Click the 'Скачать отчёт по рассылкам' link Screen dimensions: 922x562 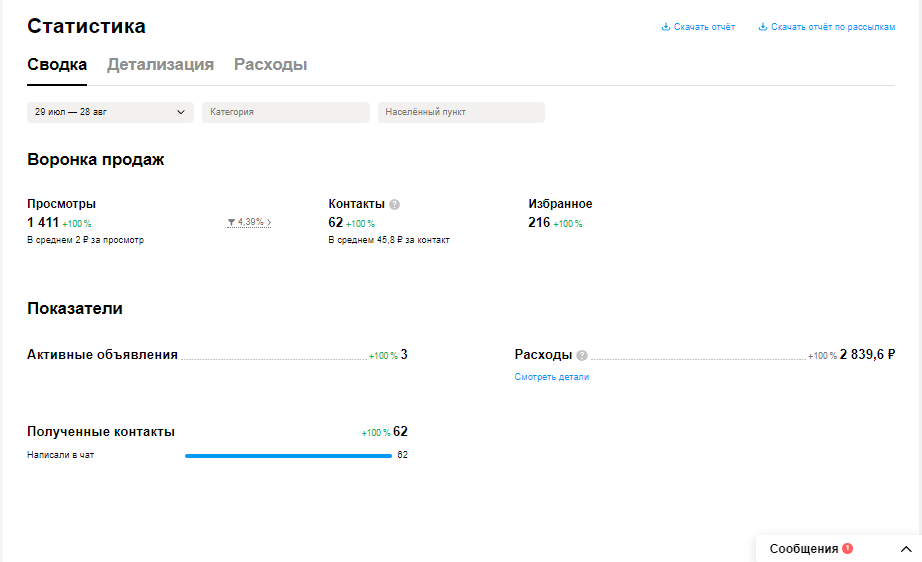pos(833,27)
